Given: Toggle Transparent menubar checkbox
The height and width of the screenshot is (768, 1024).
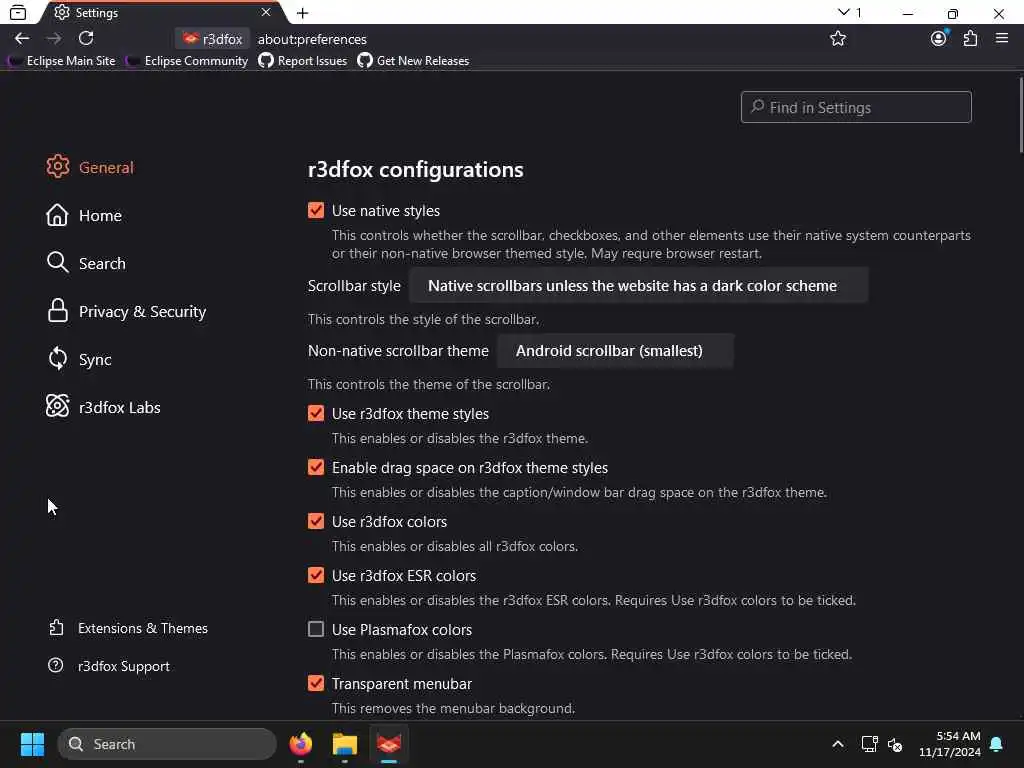Looking at the screenshot, I should [316, 683].
